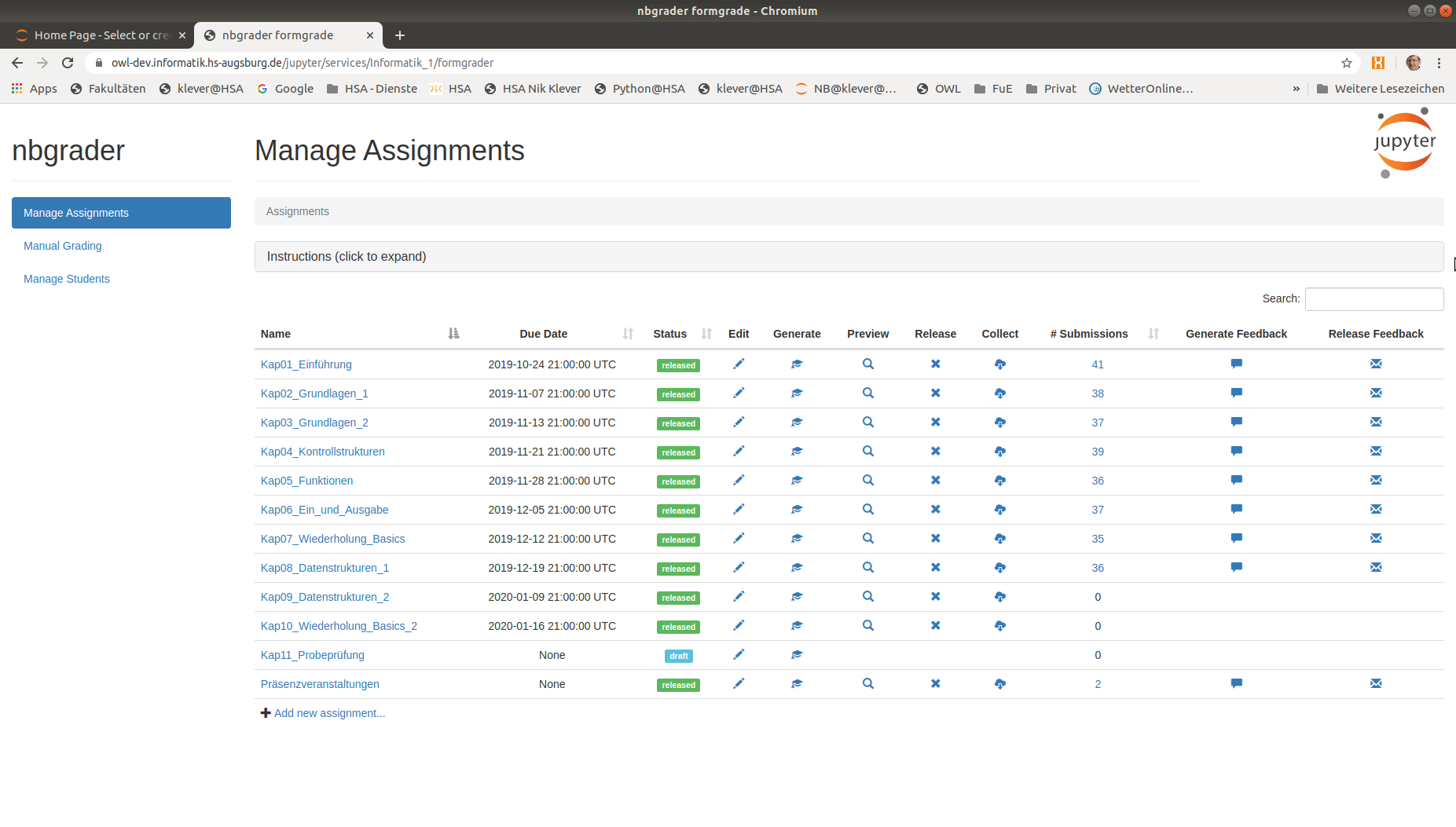This screenshot has height=827, width=1456.
Task: Release feedback for Kap02_Grundlagen_1
Action: tap(1376, 393)
